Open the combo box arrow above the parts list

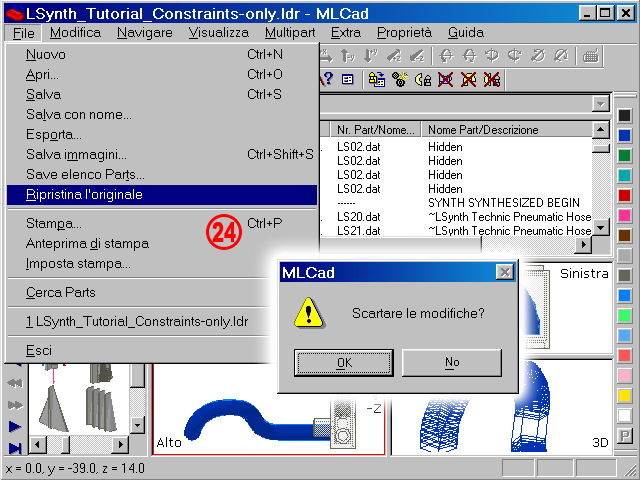[600, 104]
